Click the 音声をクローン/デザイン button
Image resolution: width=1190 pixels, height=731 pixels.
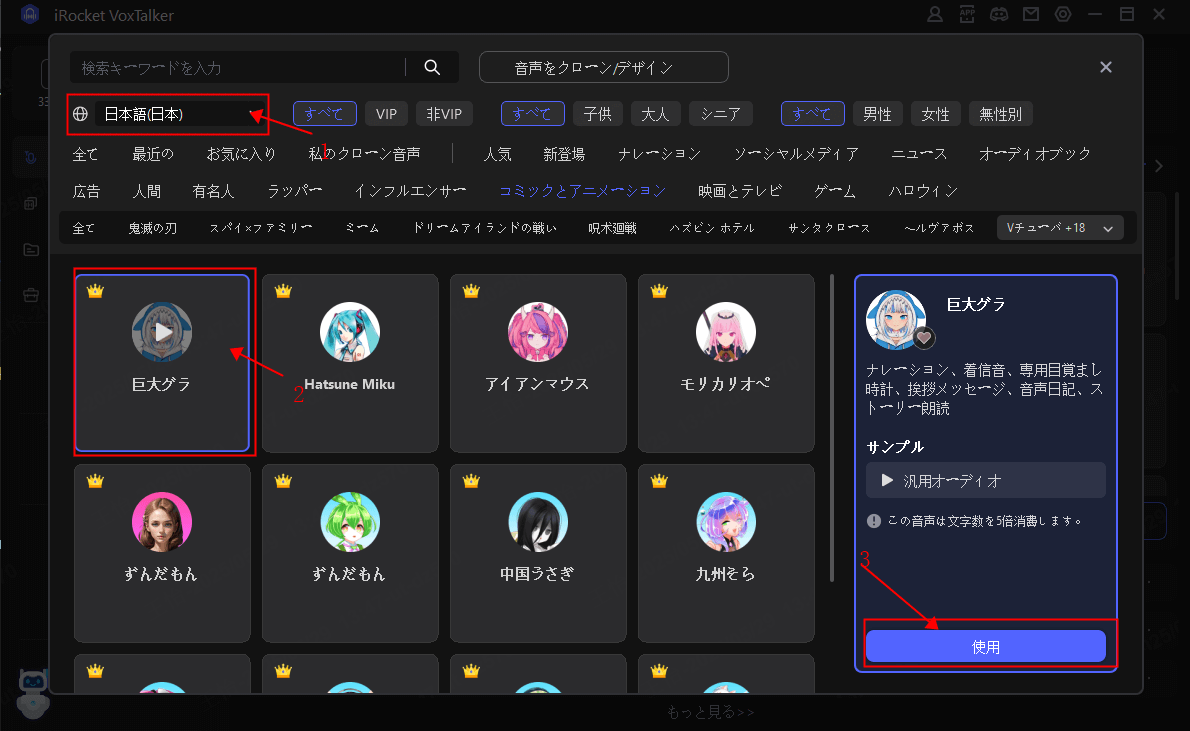pos(603,67)
